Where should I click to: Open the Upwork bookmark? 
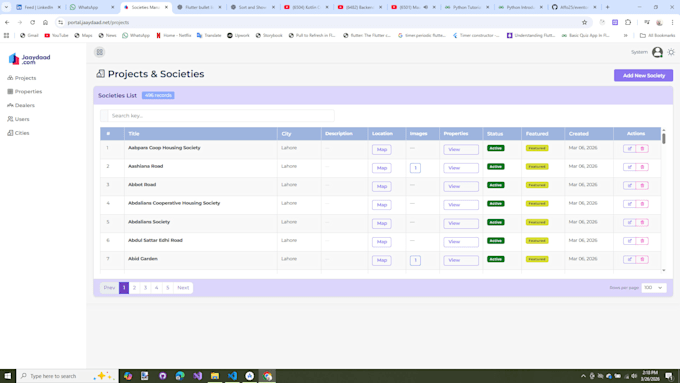[238, 36]
